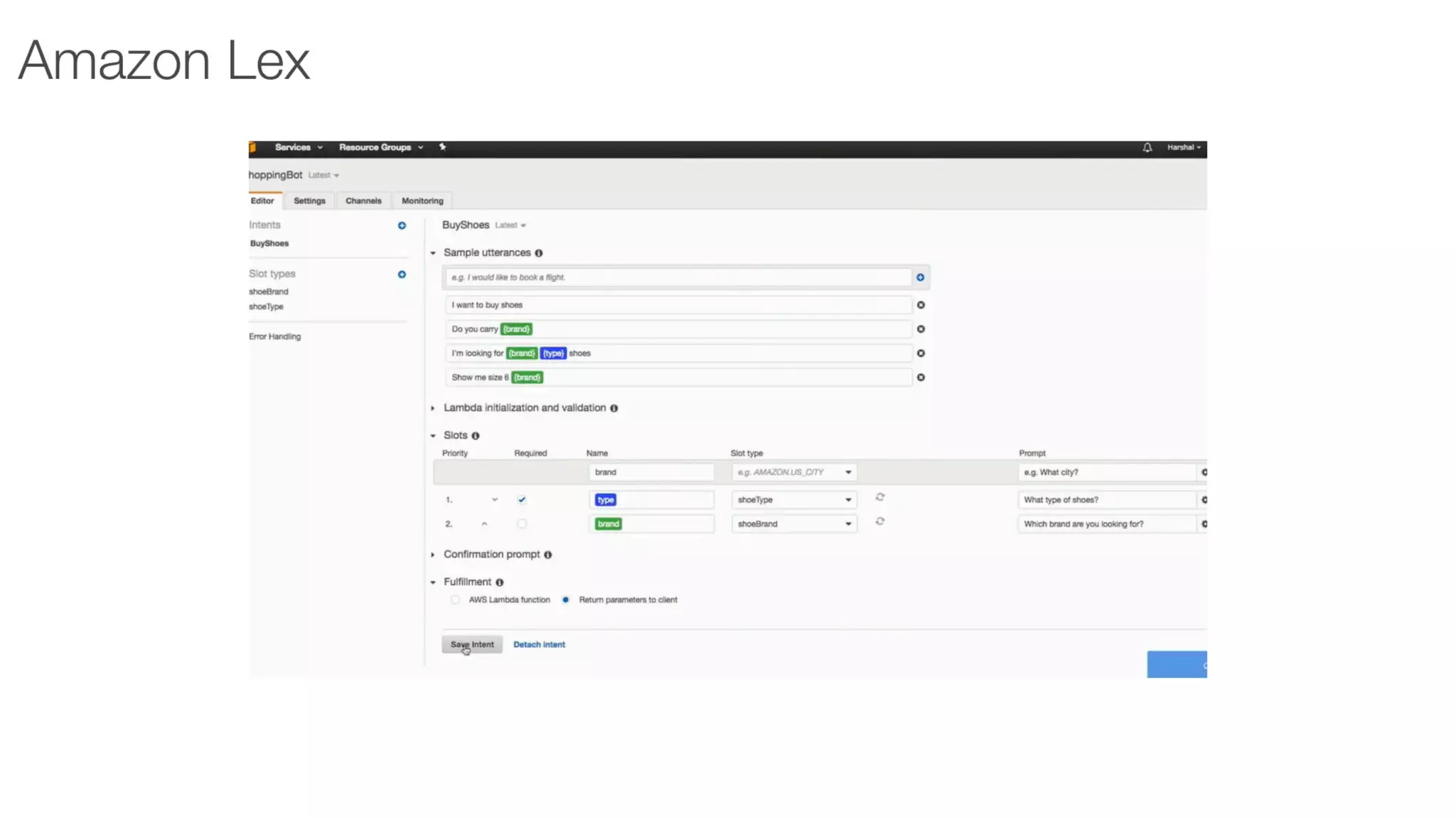Click the add slot type plus icon
This screenshot has width=1456, height=819.
[402, 274]
